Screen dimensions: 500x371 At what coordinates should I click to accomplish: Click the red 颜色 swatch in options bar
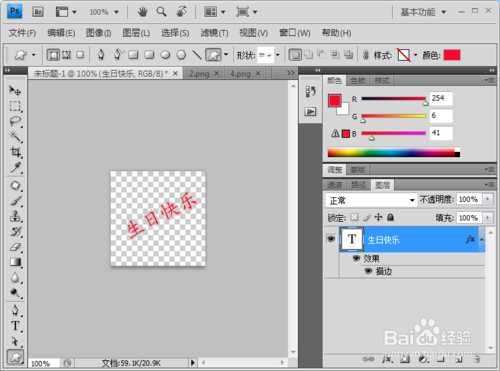pyautogui.click(x=452, y=55)
